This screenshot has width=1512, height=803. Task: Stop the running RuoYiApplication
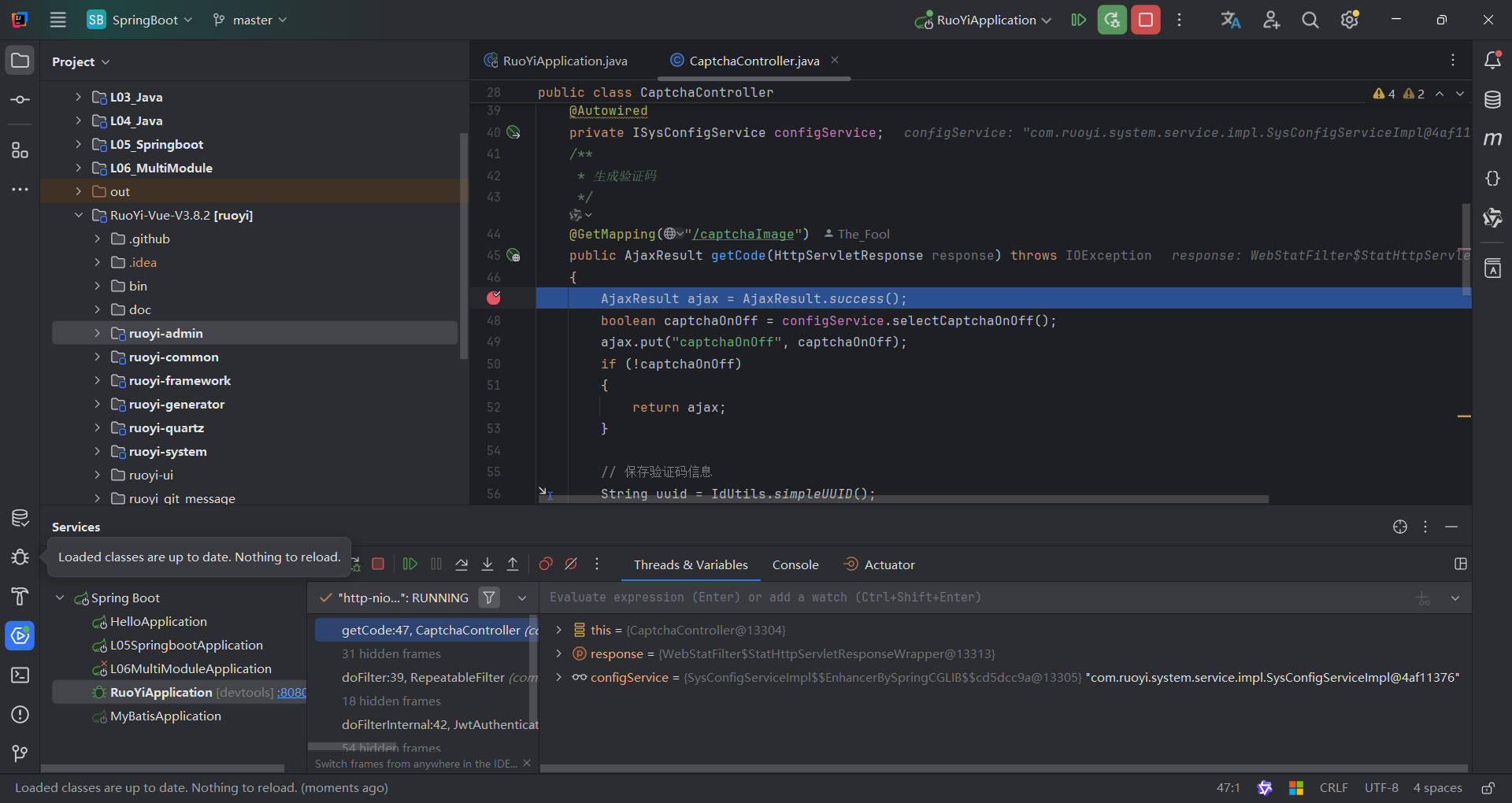1146,20
